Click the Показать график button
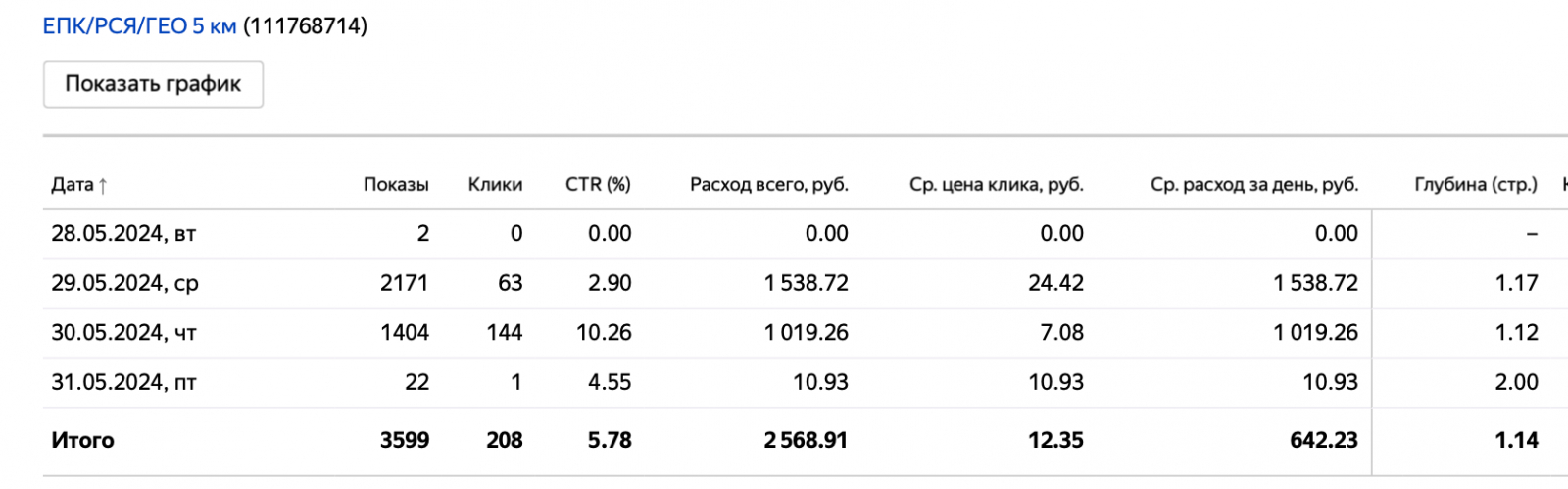This screenshot has width=1568, height=489. [153, 84]
